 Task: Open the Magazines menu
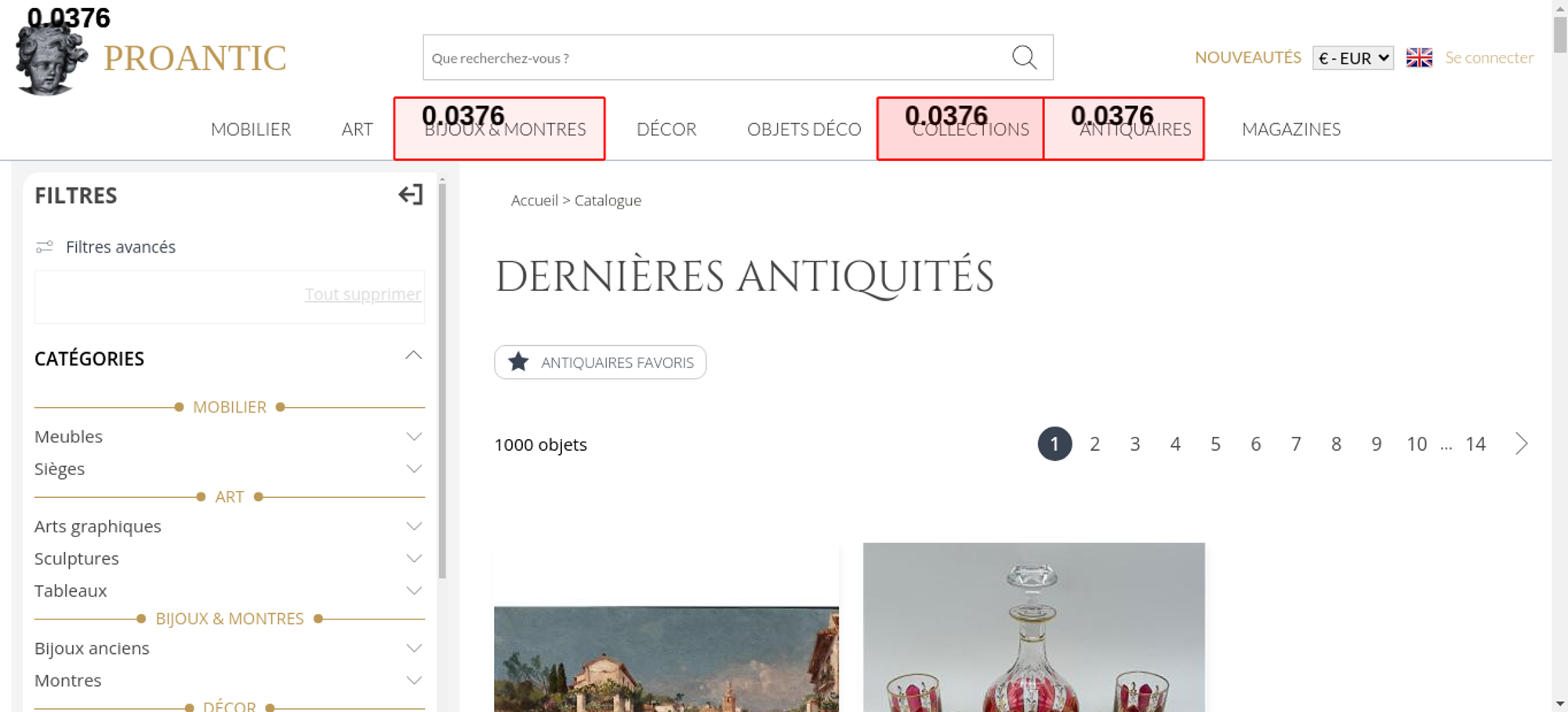coord(1290,129)
